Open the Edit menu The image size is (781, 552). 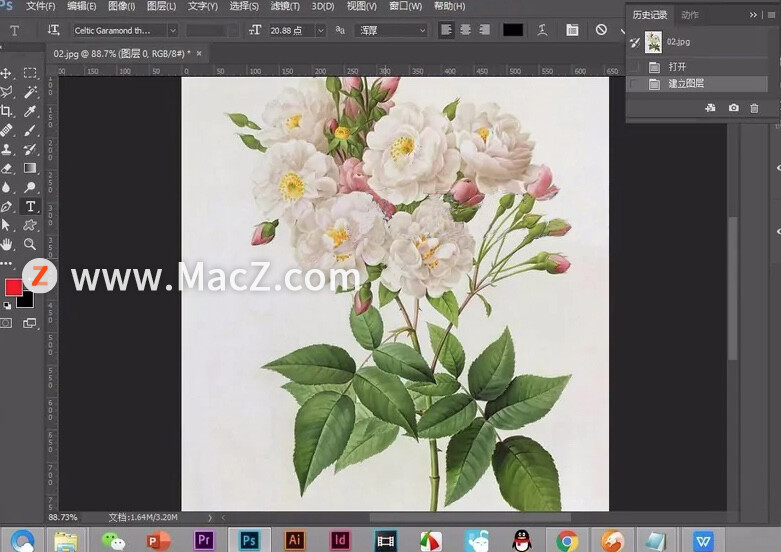click(81, 6)
